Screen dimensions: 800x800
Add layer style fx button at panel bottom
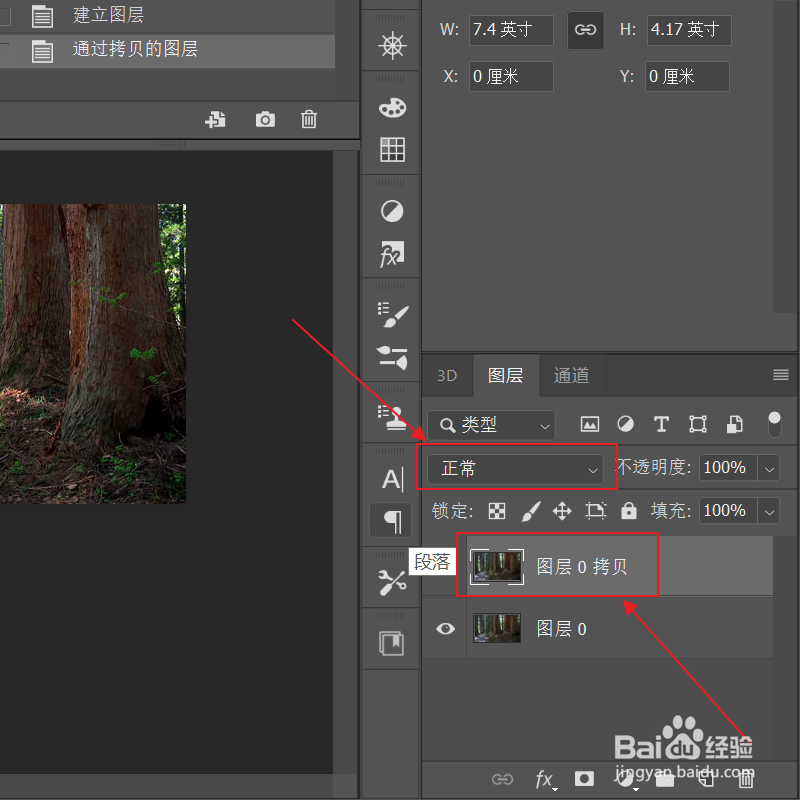pyautogui.click(x=544, y=779)
